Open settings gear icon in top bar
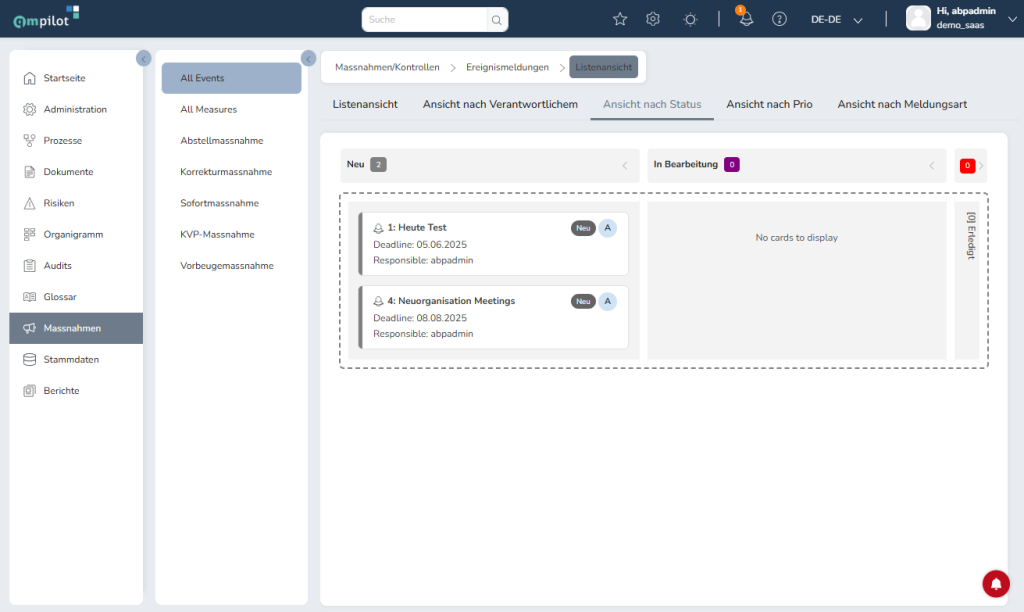 tap(653, 19)
